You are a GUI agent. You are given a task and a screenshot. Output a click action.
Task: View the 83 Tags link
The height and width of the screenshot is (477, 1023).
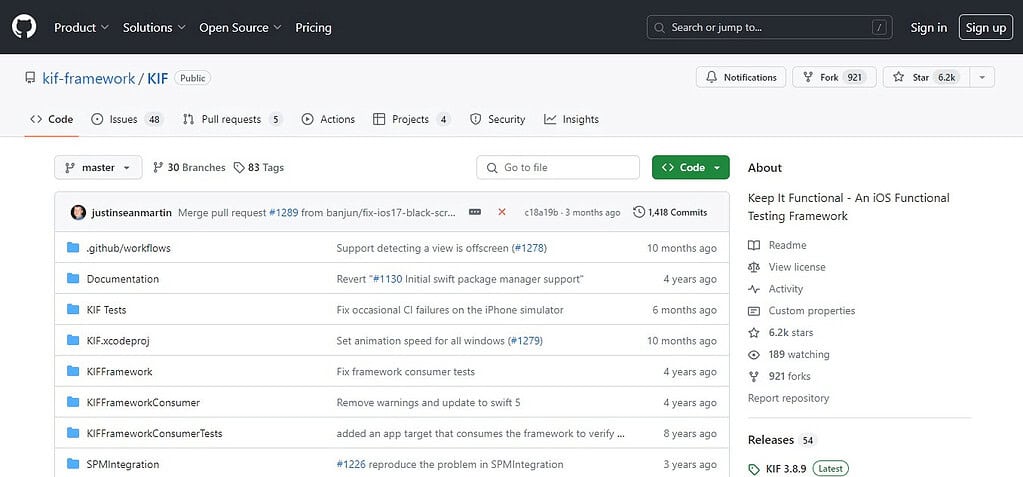click(259, 168)
